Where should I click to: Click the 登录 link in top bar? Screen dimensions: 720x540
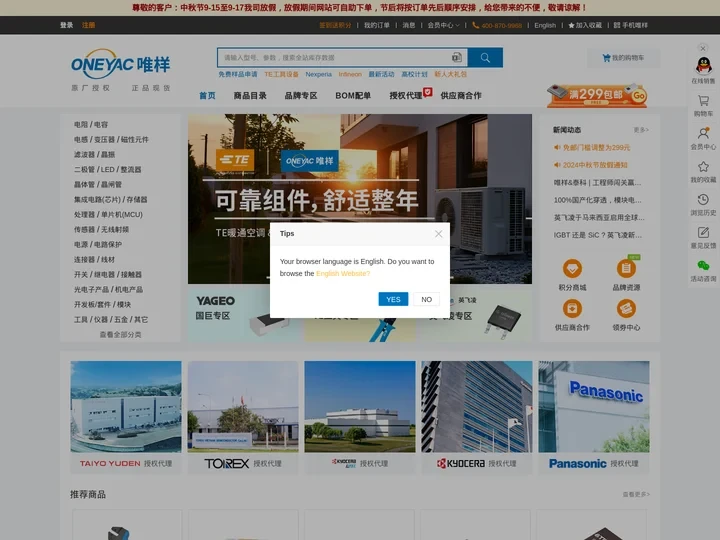[67, 25]
